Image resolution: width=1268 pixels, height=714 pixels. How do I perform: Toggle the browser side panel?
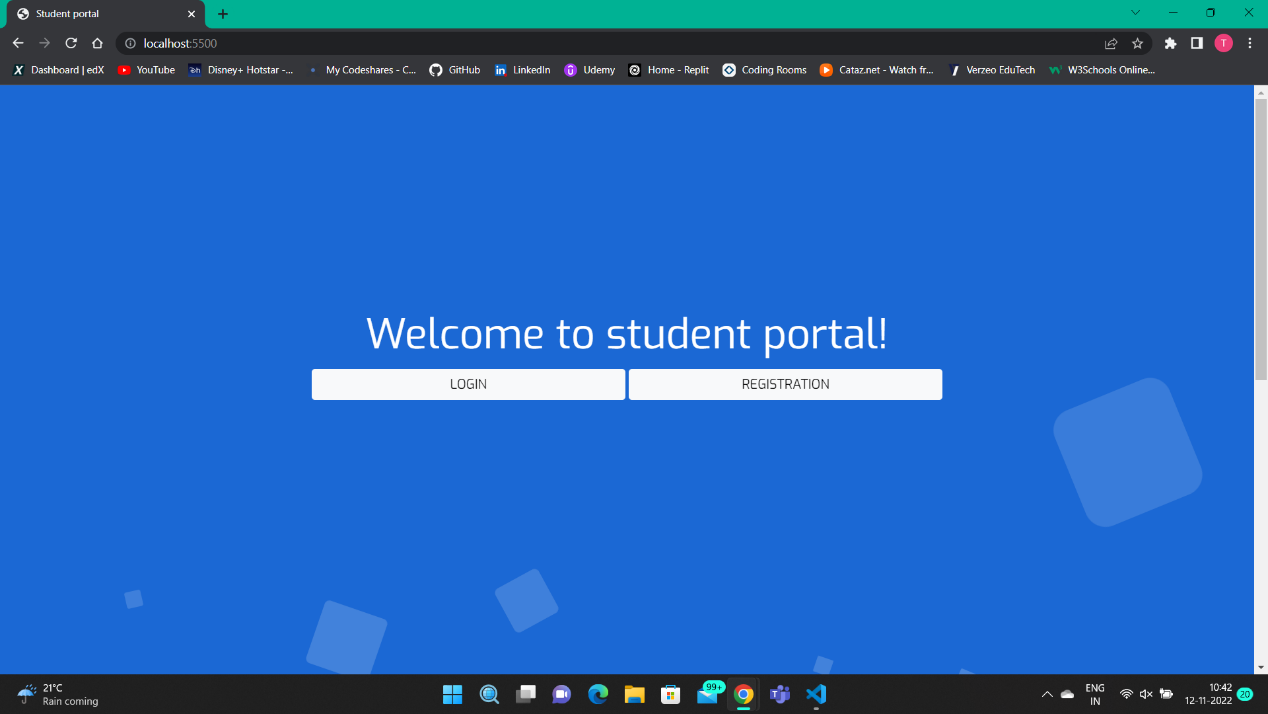[1196, 43]
